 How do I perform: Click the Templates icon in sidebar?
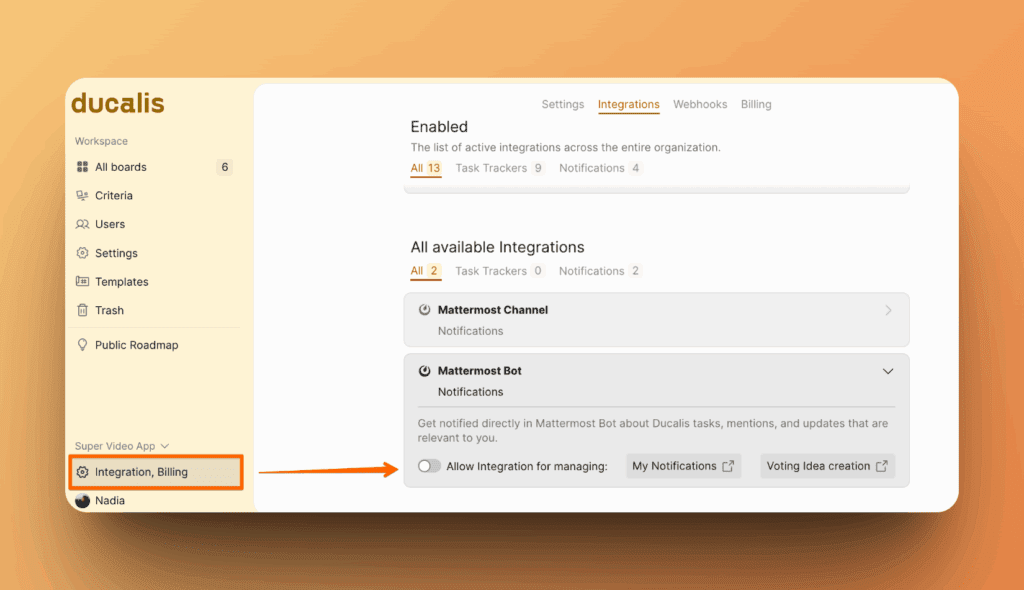click(x=83, y=282)
